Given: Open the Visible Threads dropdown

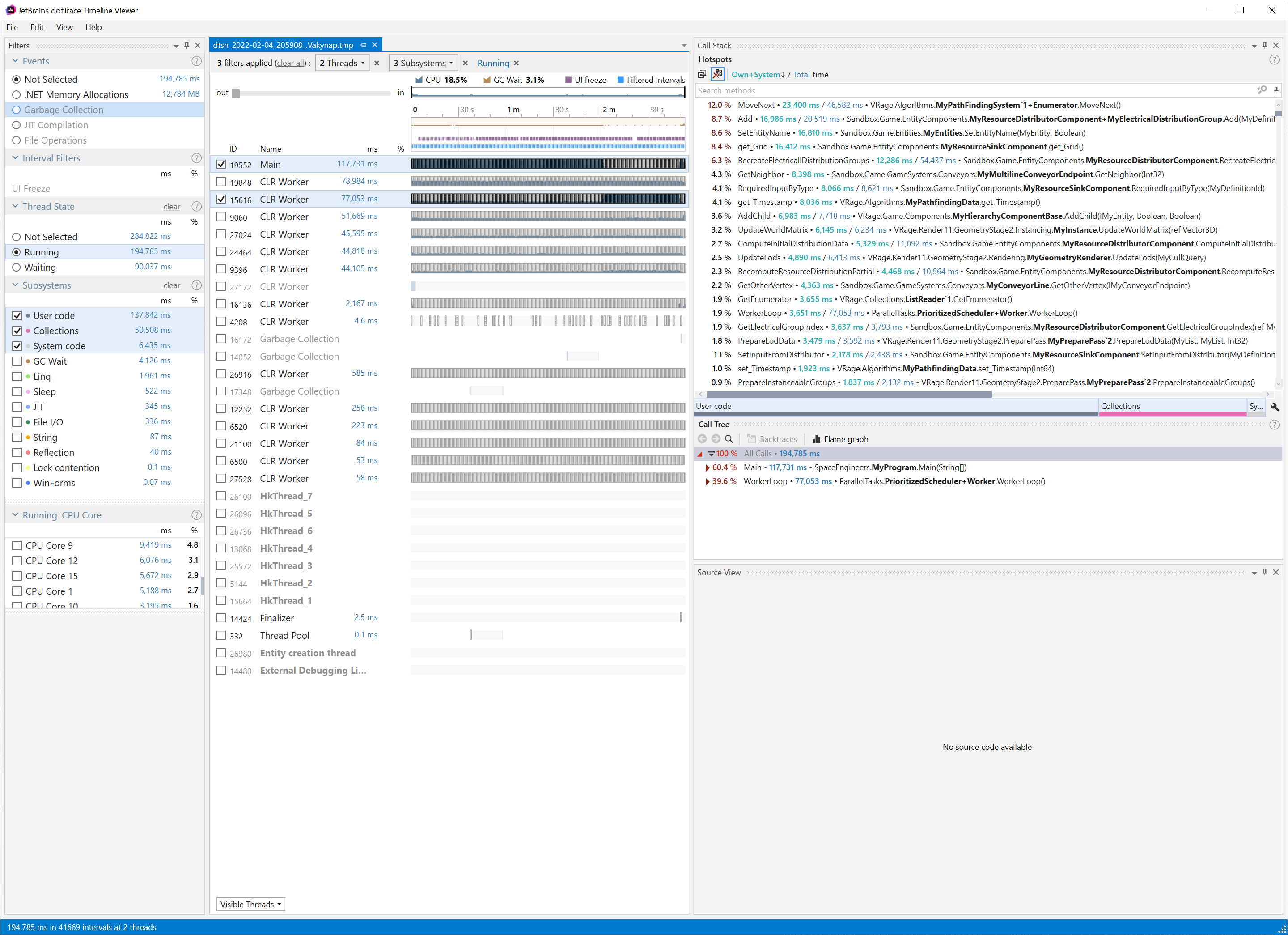Looking at the screenshot, I should click(250, 904).
